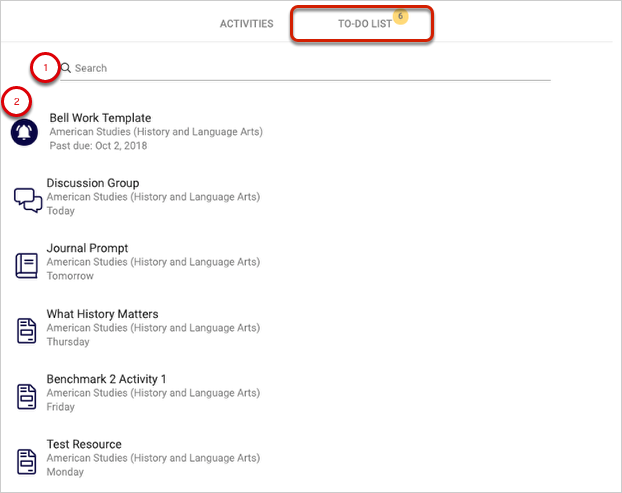Open the What History Matters title

coord(102,314)
